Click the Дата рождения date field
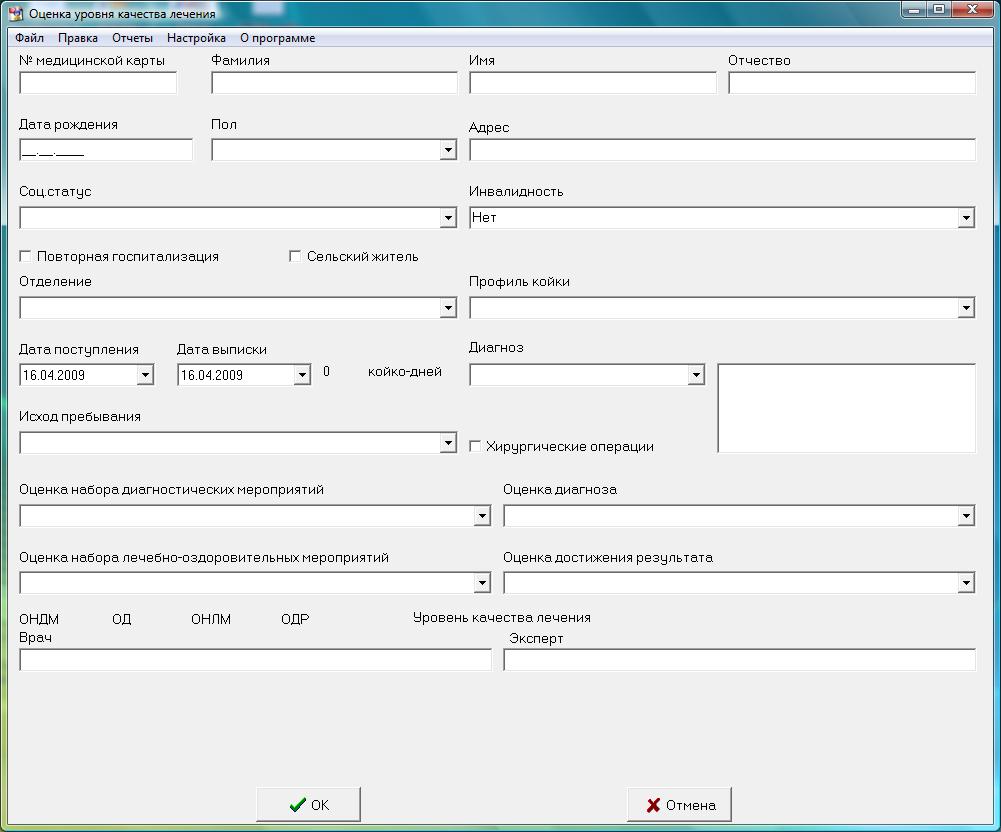This screenshot has height=832, width=1001. tap(105, 150)
